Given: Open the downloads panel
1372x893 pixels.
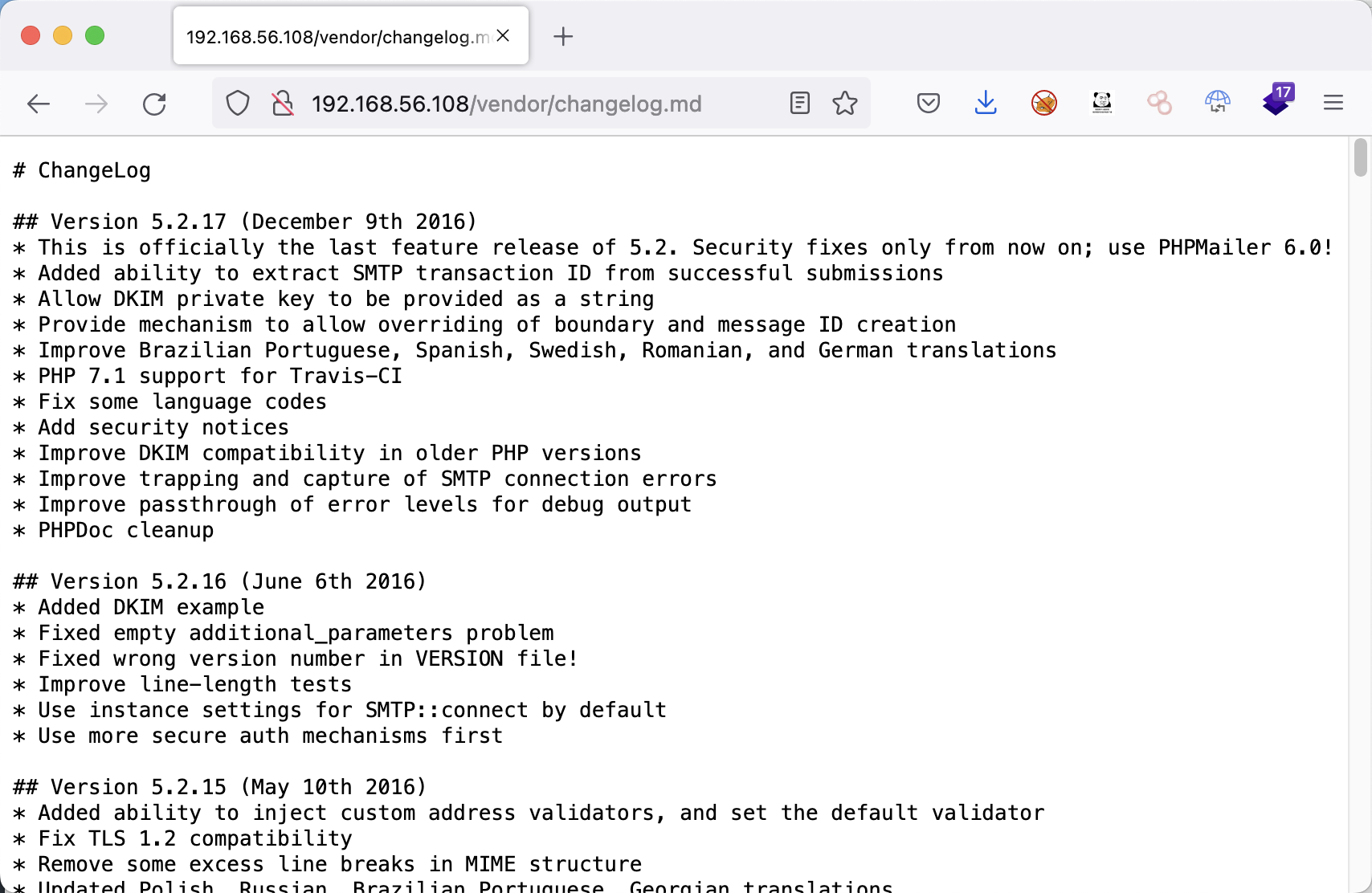Looking at the screenshot, I should point(986,103).
